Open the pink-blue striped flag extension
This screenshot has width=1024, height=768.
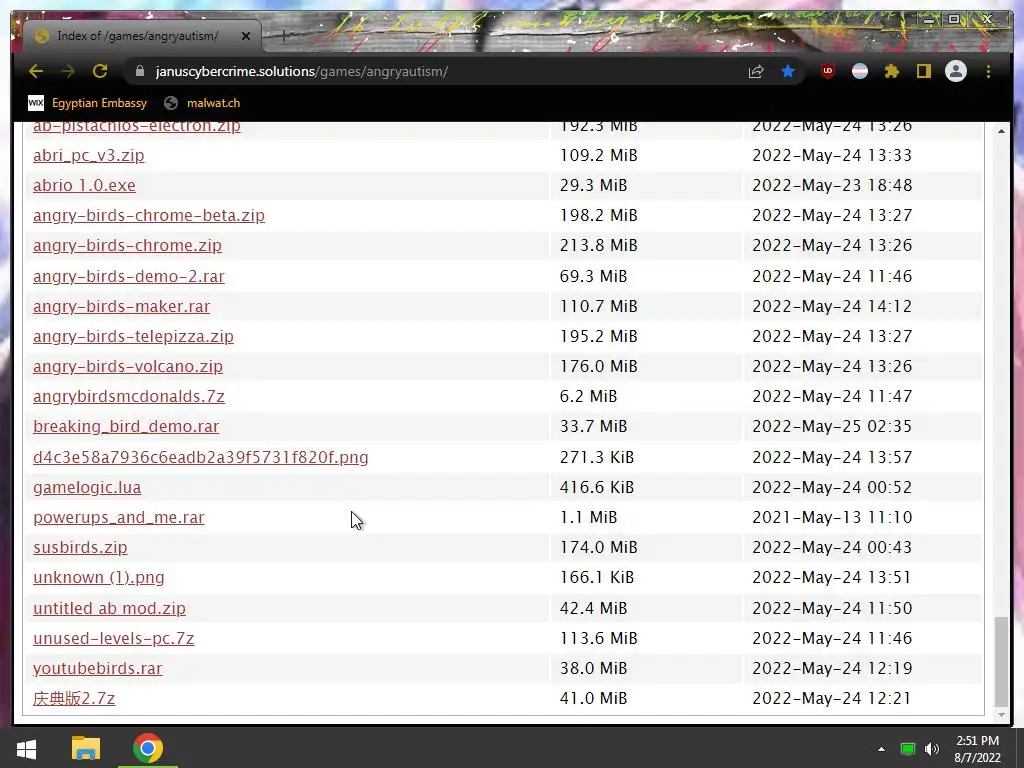[860, 71]
